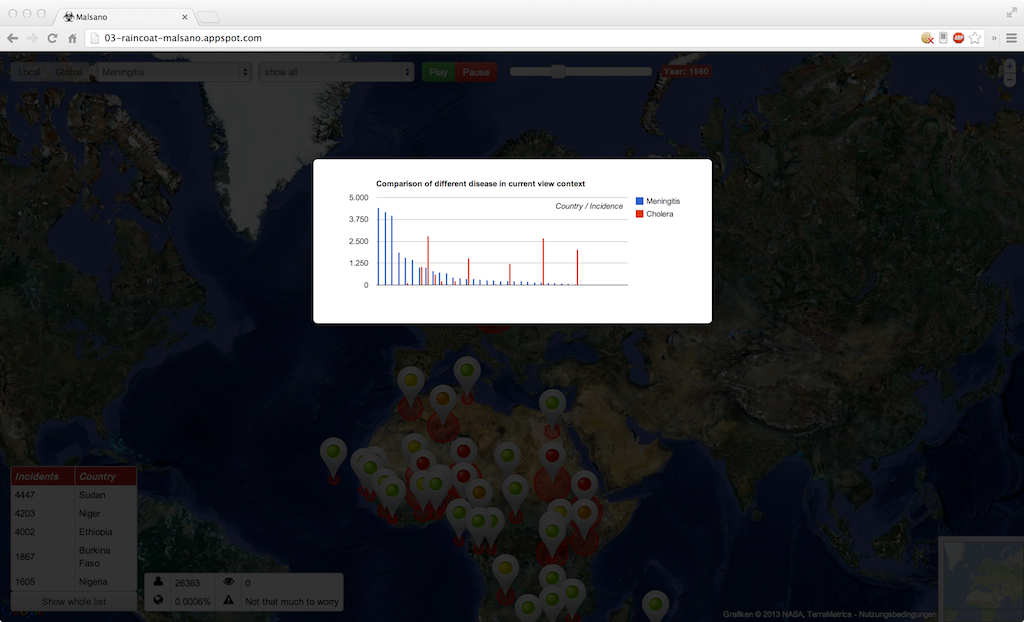Click the 0.0006% value in stats panel

tap(193, 601)
